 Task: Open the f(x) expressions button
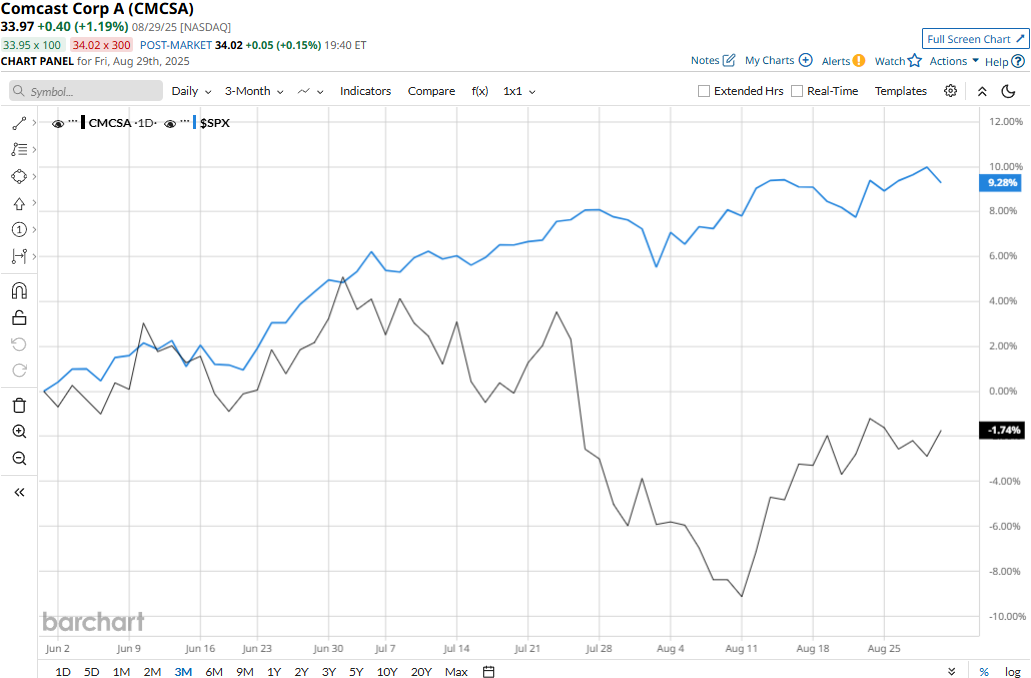pos(480,91)
